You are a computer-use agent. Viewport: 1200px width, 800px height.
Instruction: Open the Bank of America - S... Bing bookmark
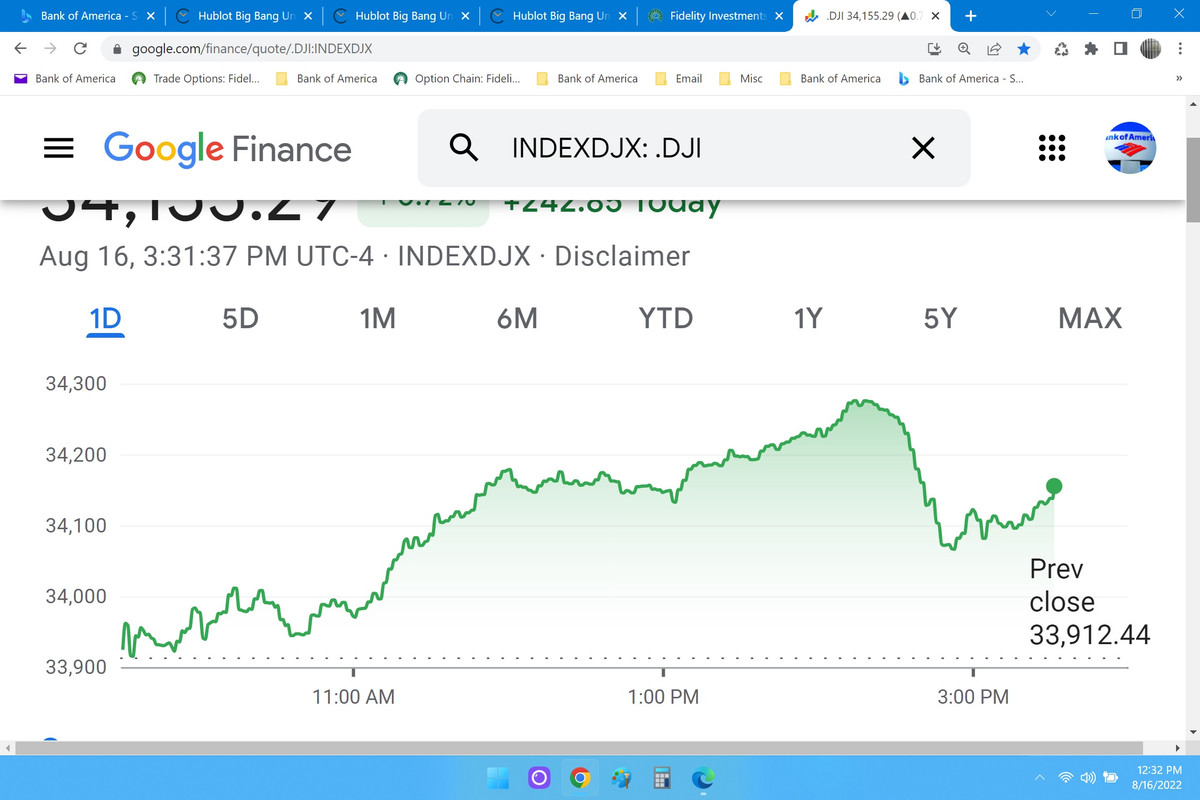pyautogui.click(x=960, y=78)
